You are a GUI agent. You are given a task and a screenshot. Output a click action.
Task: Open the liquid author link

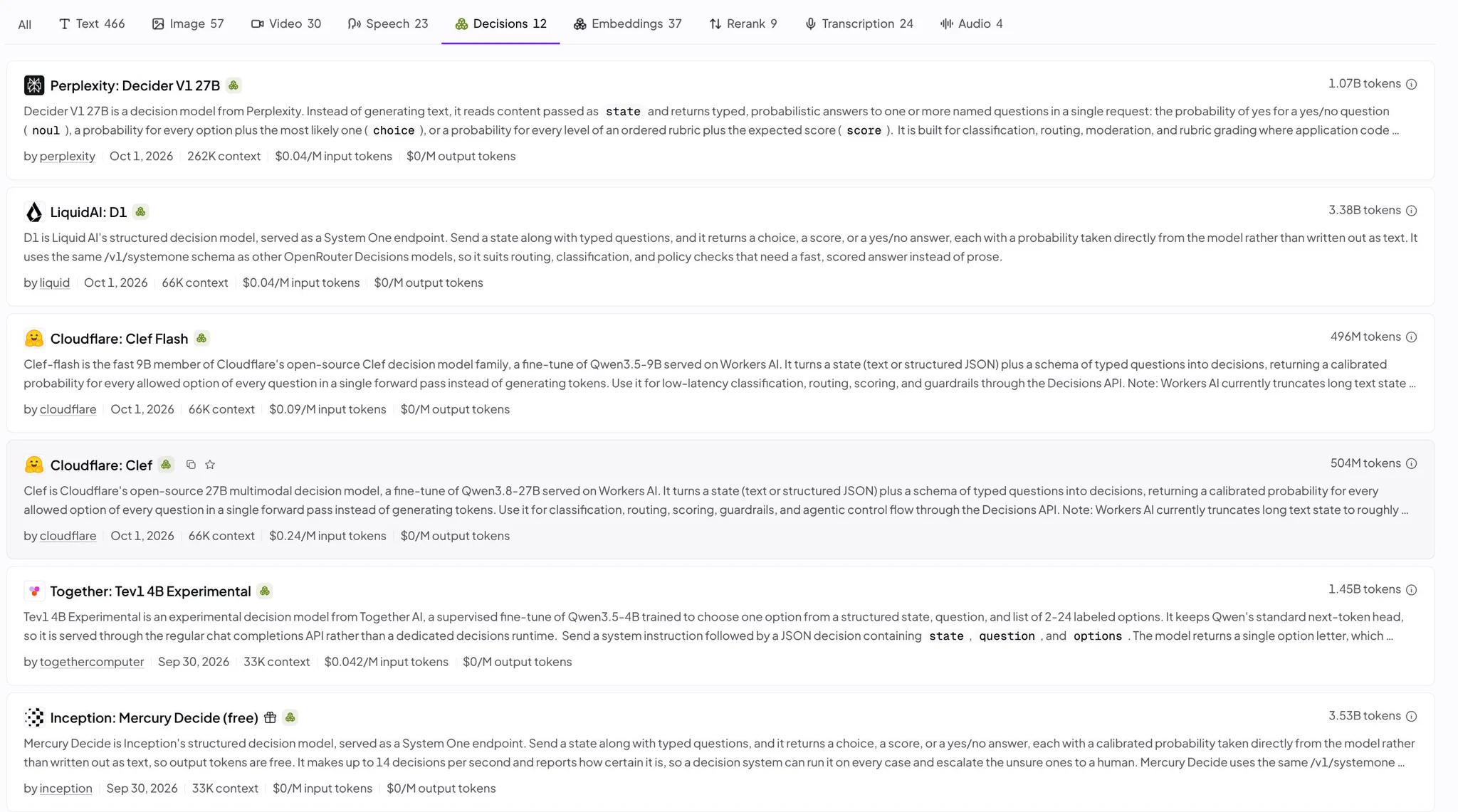[x=55, y=283]
